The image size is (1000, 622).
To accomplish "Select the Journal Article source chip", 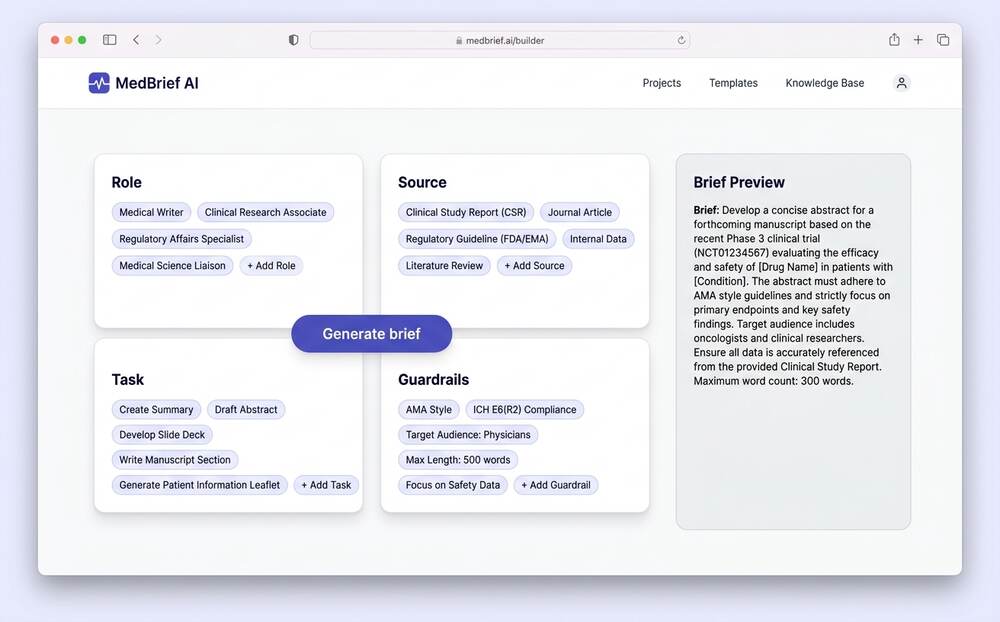I will pos(580,212).
